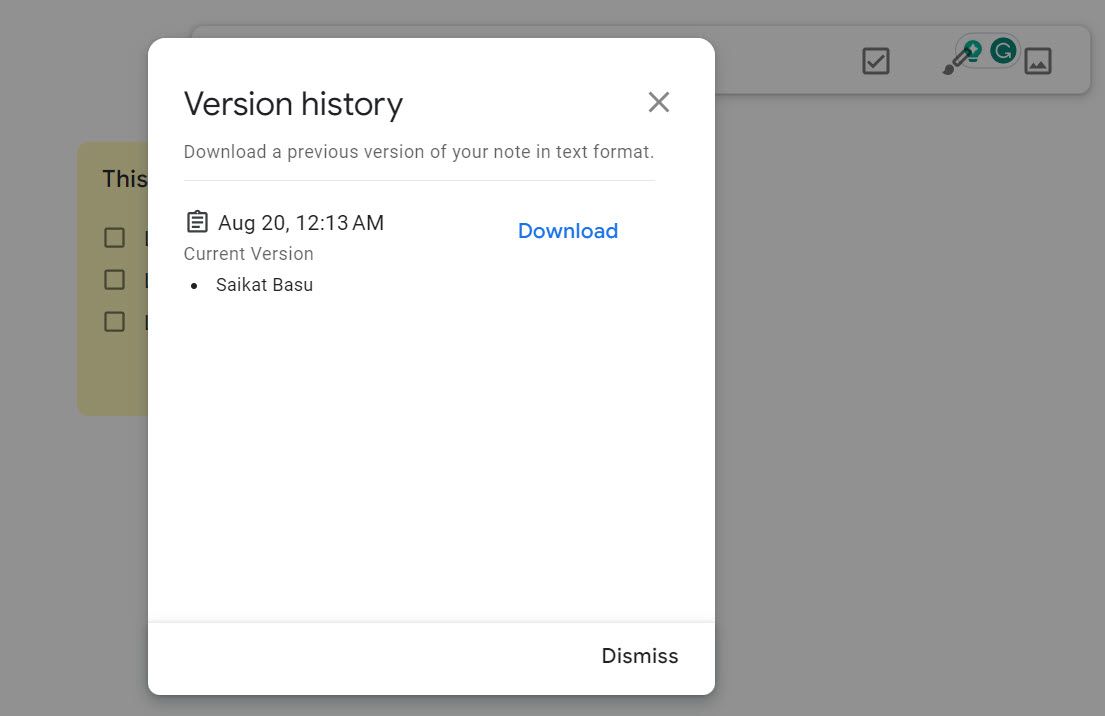Viewport: 1105px width, 716px height.
Task: Click contributor name Saikat Basu
Action: point(264,284)
